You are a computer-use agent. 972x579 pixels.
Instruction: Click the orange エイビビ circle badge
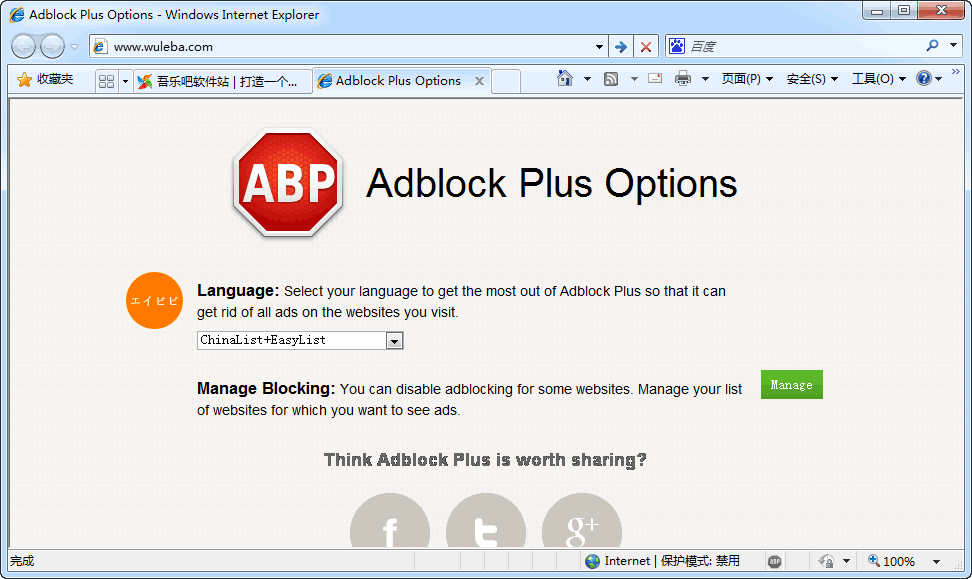[154, 301]
